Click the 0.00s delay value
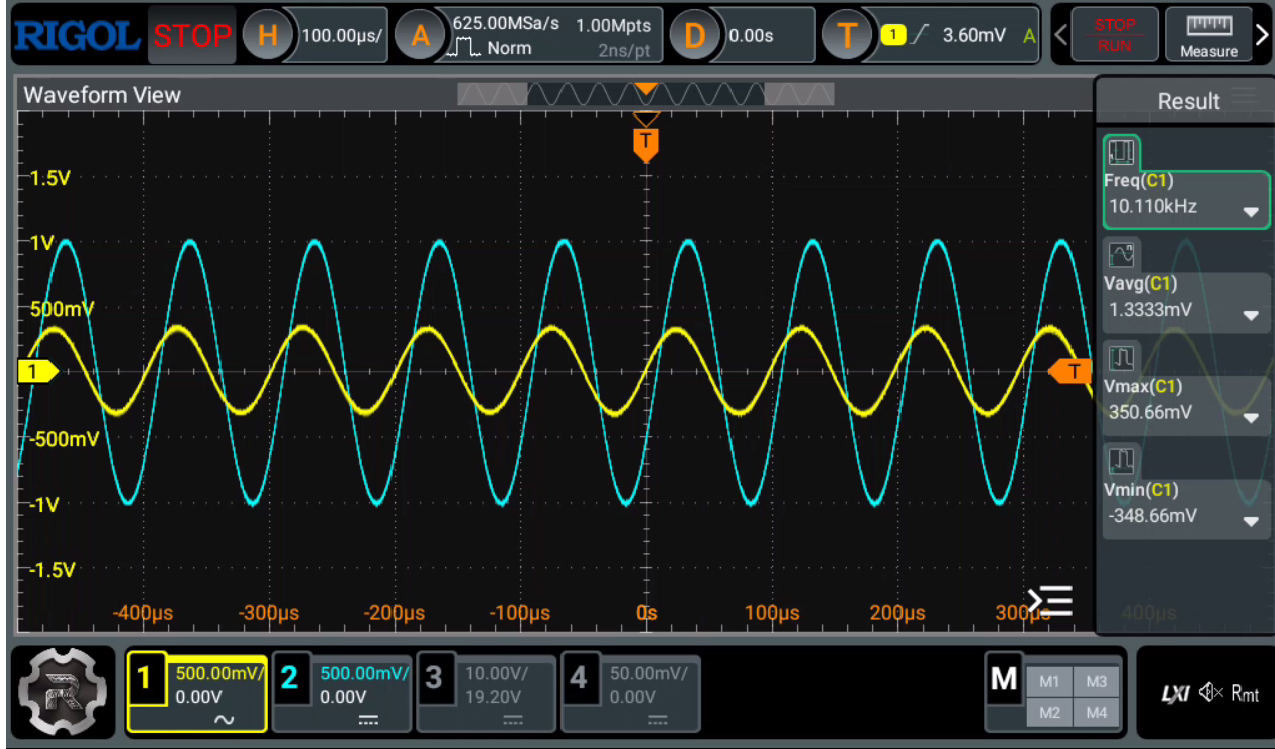 750,36
